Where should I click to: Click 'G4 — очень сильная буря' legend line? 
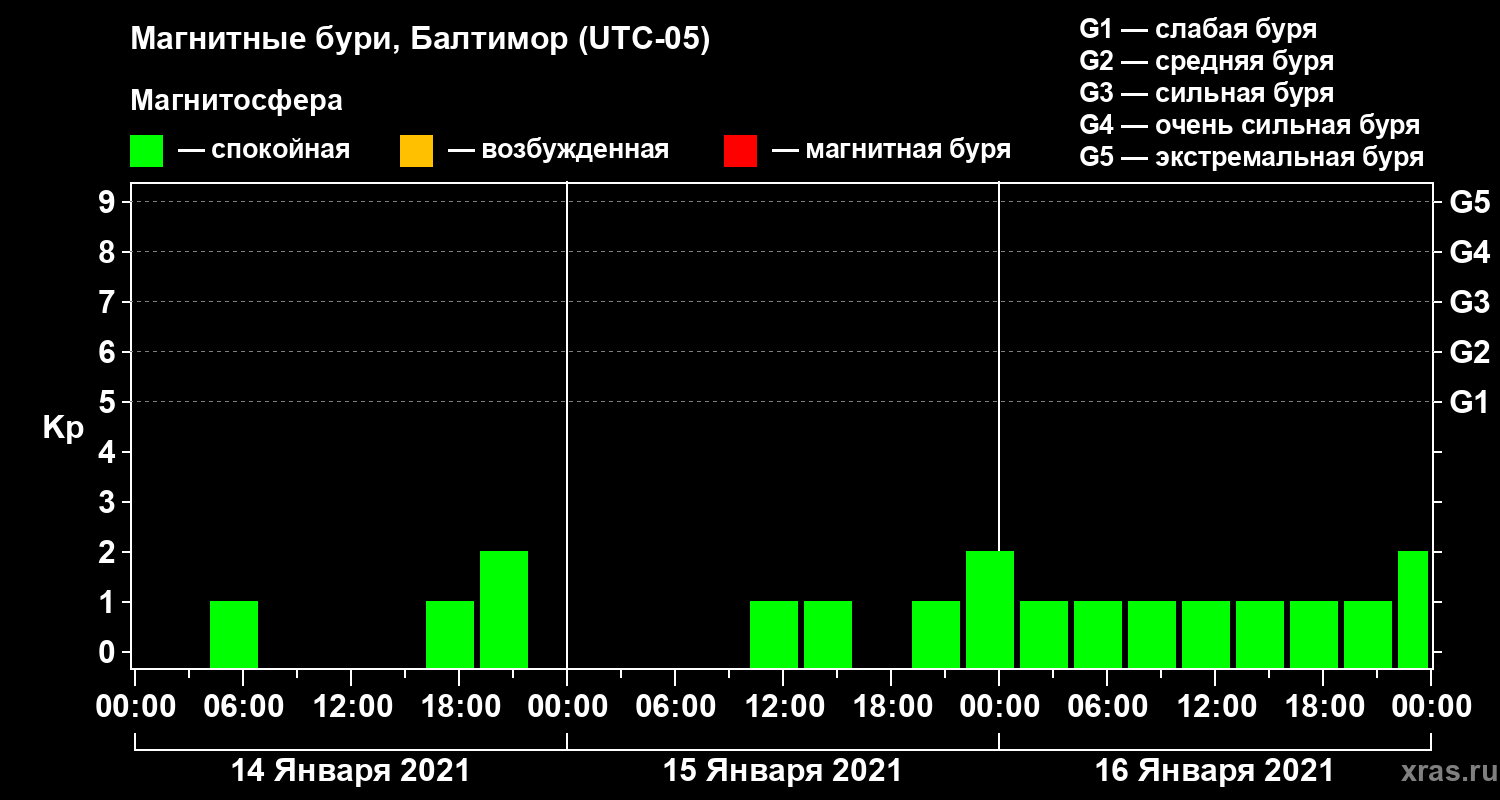click(x=1249, y=125)
